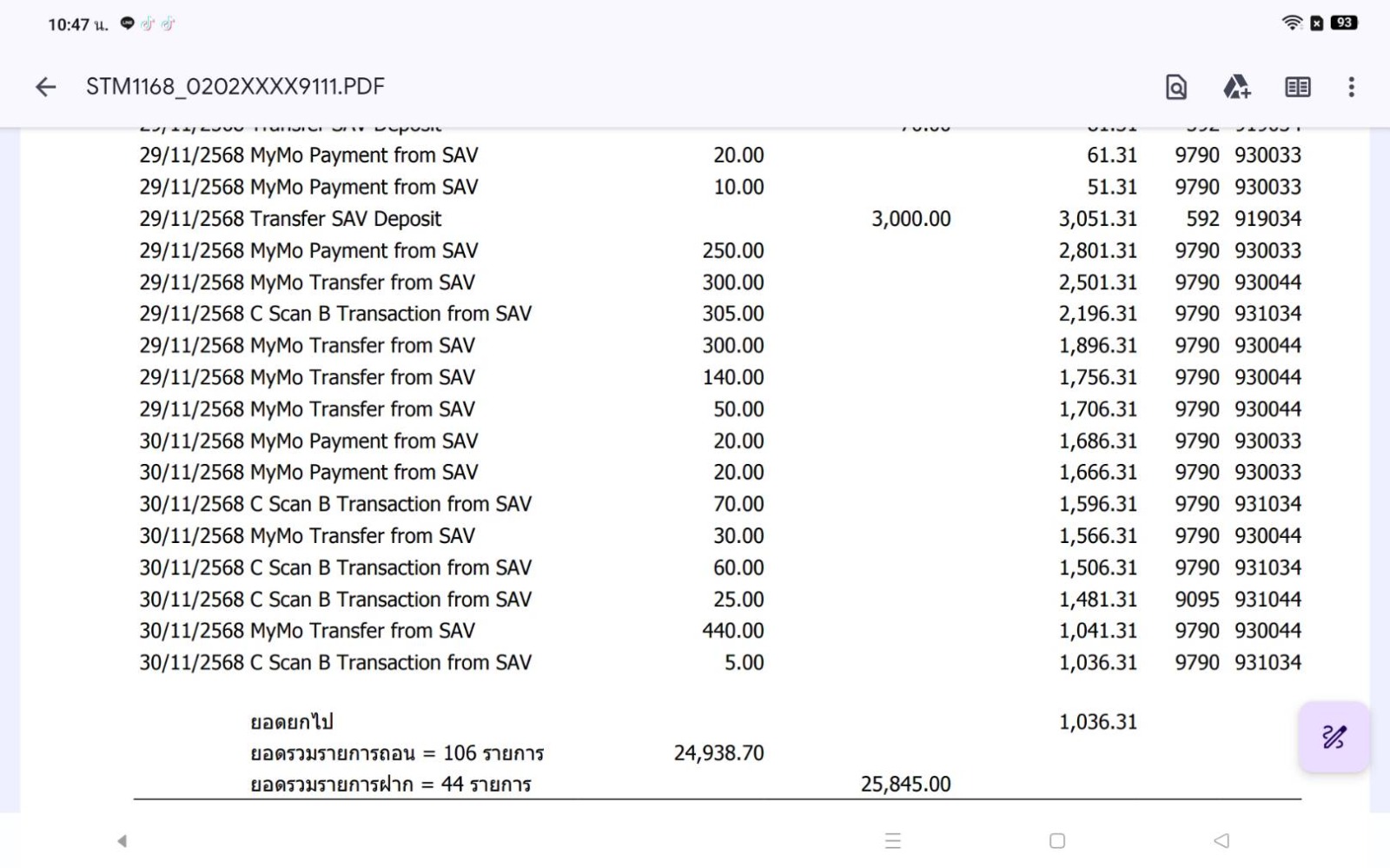Tap the 3,000.00 deposit amount

coord(910,219)
